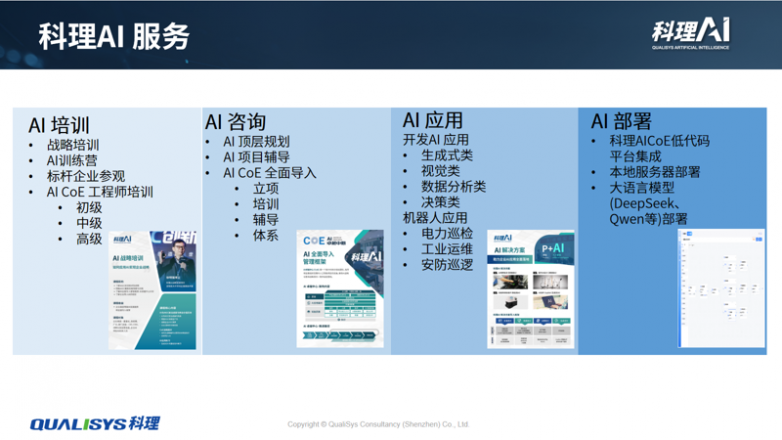This screenshot has height=440, width=782.
Task: Click the AI 培训 column heading
Action: pyautogui.click(x=59, y=125)
